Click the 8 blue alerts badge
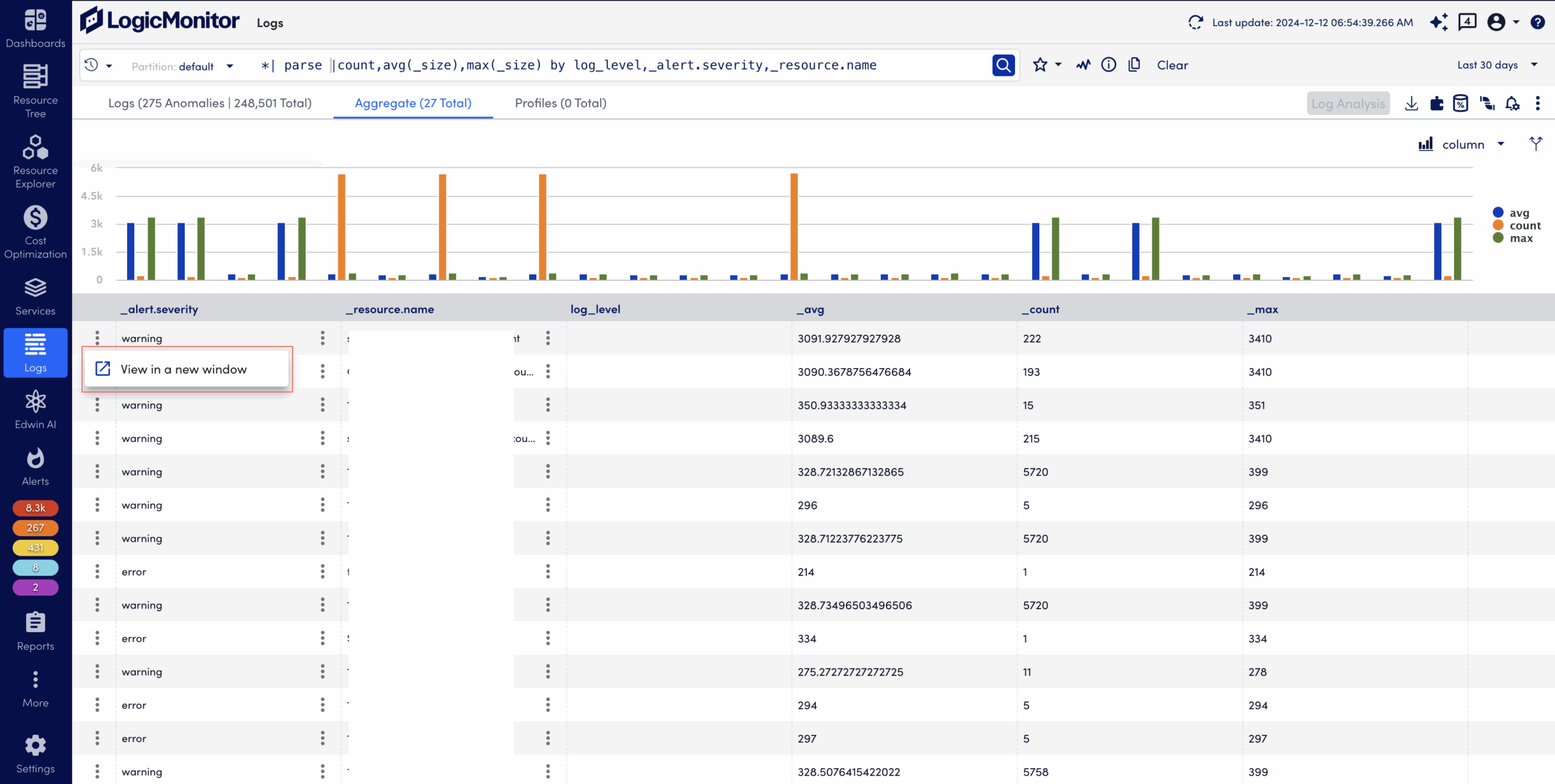Screen dimensions: 1555x784 (x=35, y=568)
